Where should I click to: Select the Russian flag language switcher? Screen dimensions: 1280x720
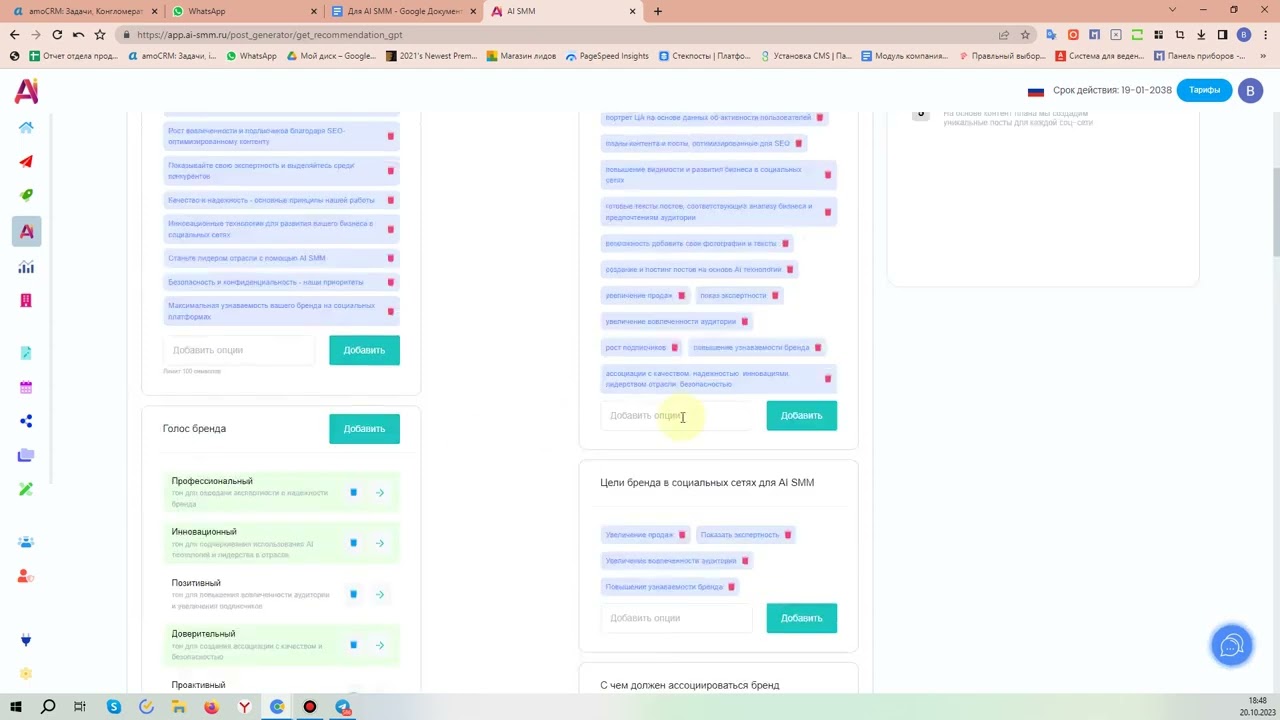tap(1036, 91)
